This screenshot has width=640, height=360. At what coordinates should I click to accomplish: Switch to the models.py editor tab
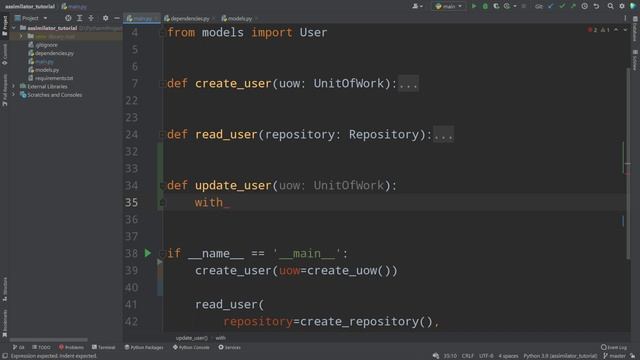(x=239, y=18)
